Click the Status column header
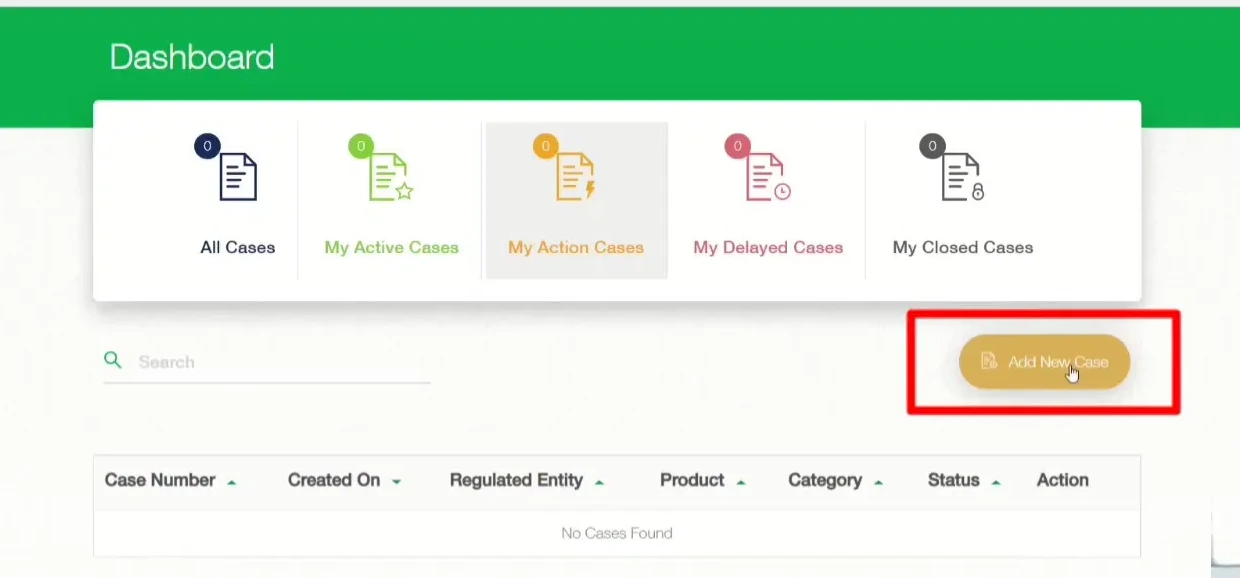1240x578 pixels. click(x=953, y=480)
